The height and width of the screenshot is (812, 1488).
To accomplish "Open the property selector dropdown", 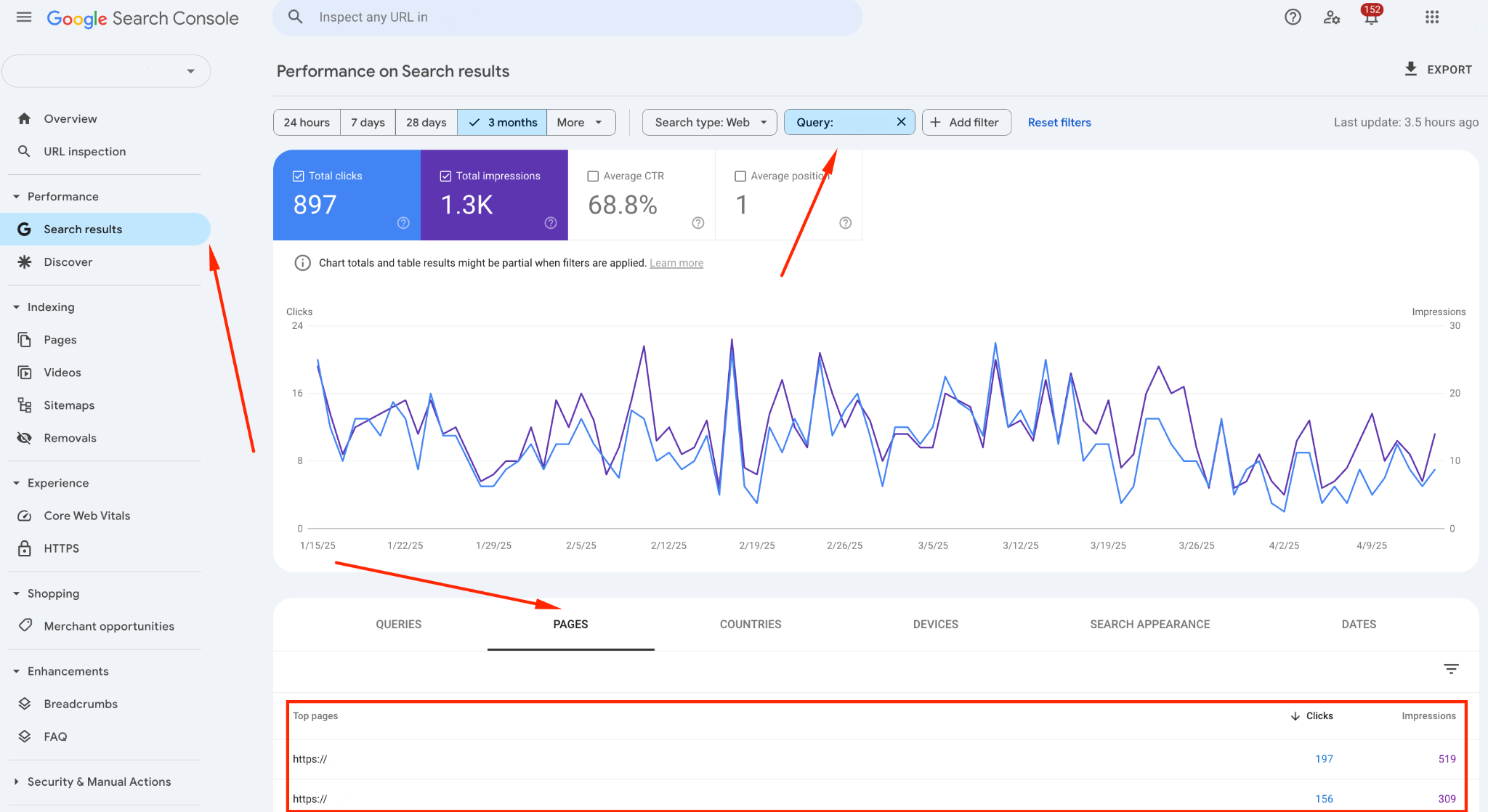I will (106, 71).
